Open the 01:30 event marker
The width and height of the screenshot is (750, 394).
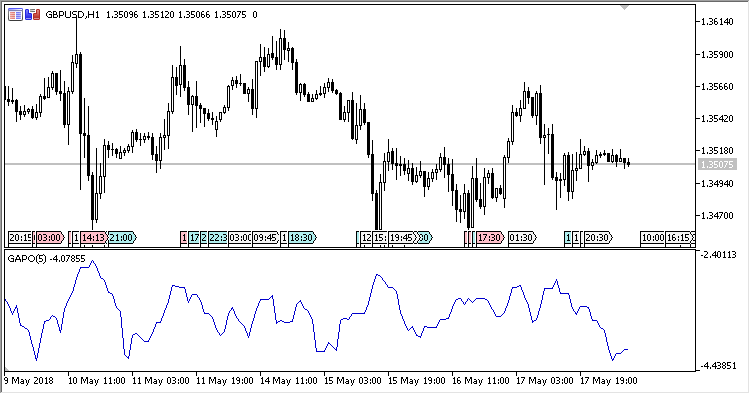[522, 238]
